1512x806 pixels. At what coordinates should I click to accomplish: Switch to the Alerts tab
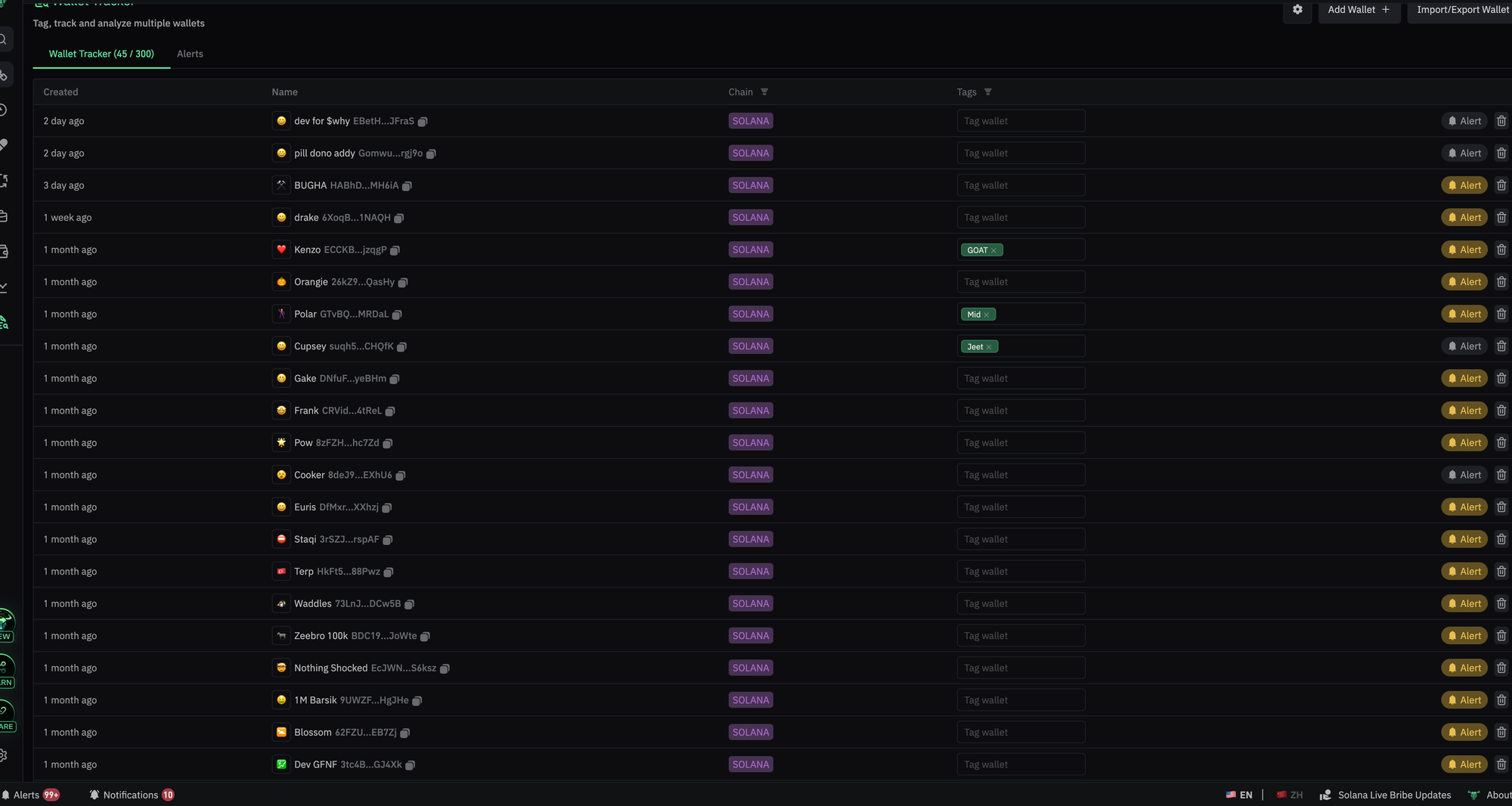[190, 54]
